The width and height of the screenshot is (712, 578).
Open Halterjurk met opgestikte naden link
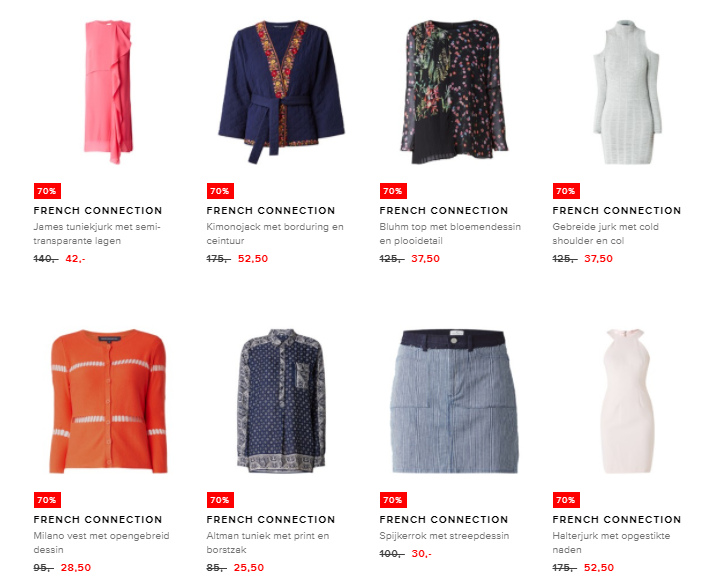tap(611, 543)
